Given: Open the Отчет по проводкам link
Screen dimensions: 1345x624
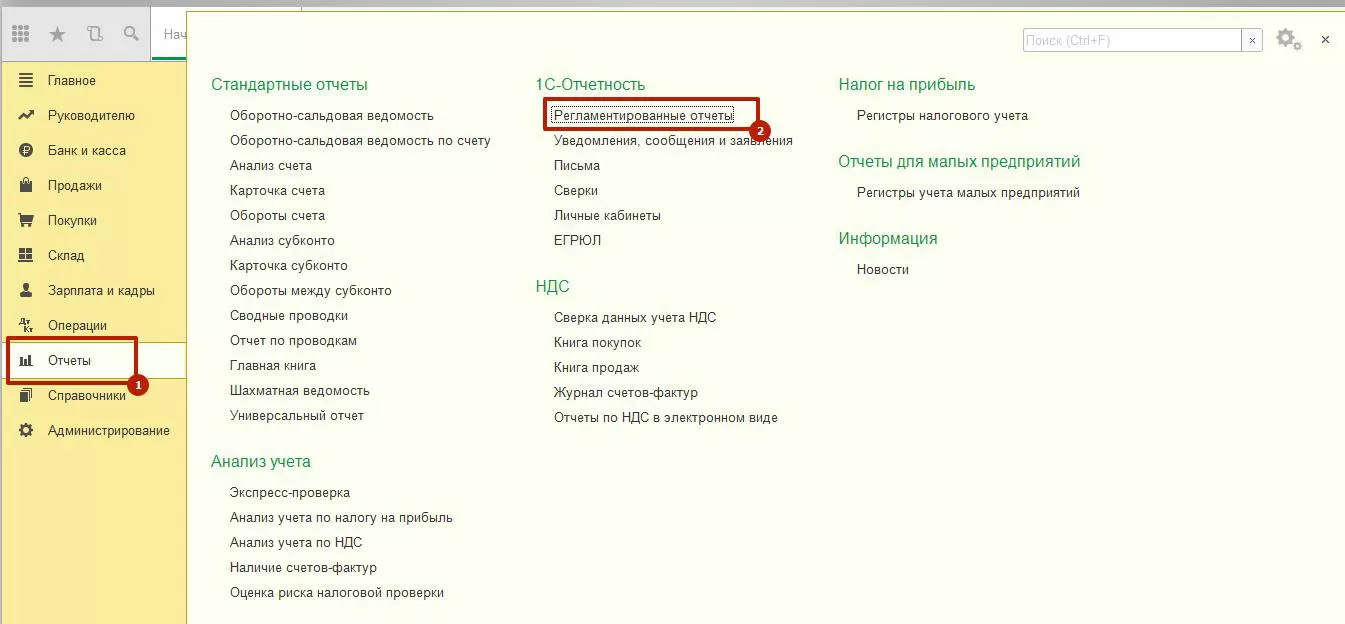Looking at the screenshot, I should coord(293,340).
